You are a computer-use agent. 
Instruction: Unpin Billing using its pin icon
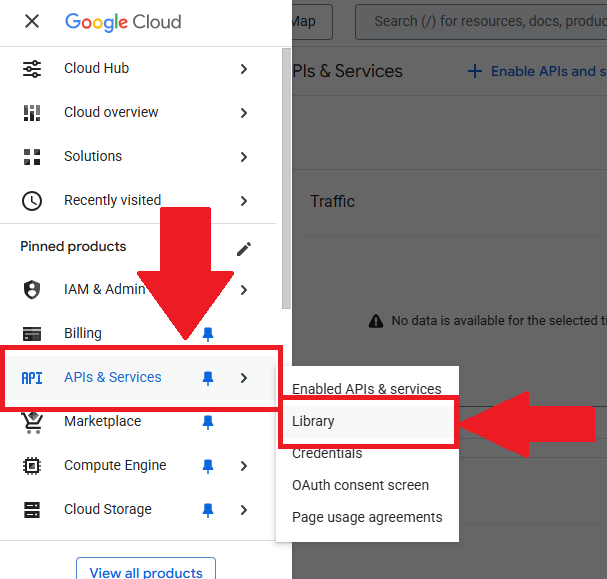pyautogui.click(x=208, y=334)
